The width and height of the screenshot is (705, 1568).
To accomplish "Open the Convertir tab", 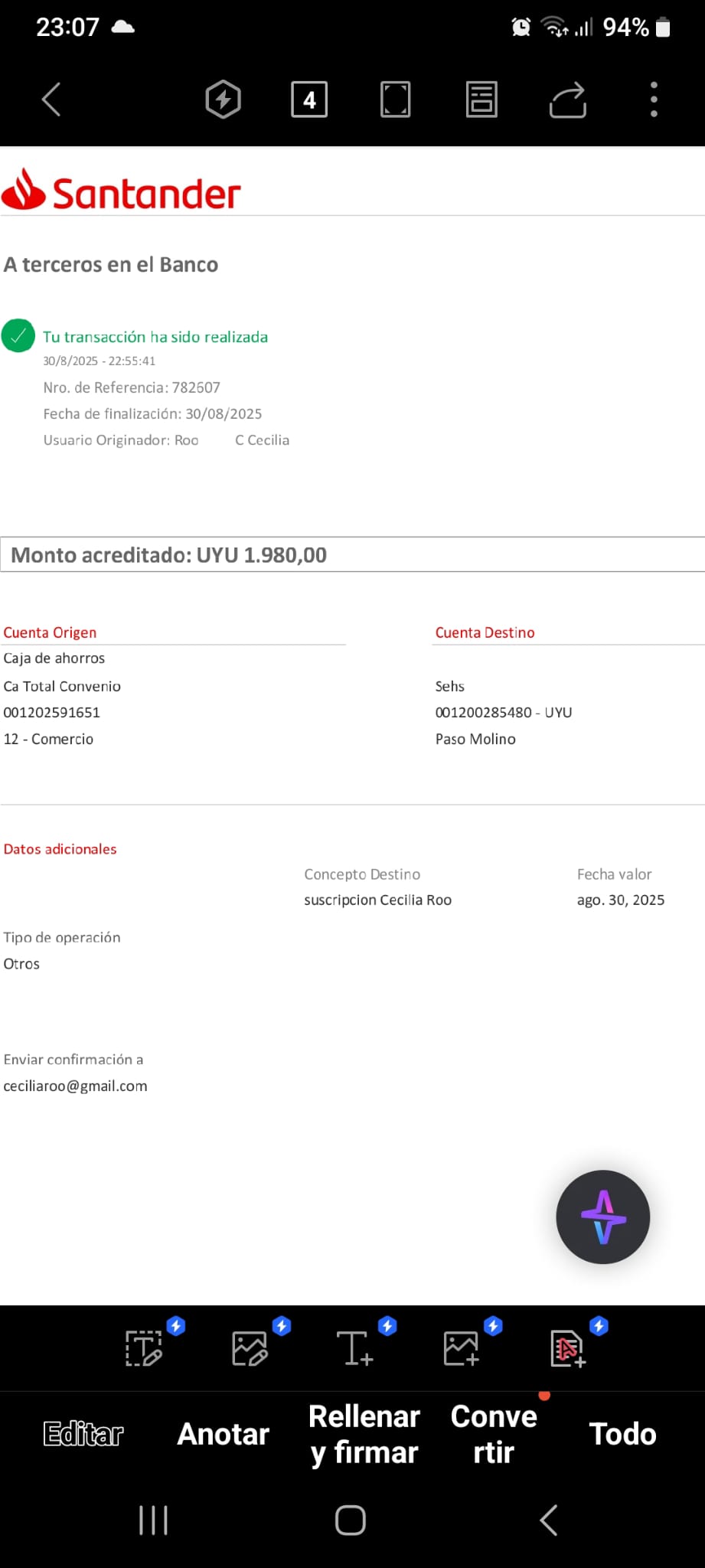I will click(x=494, y=1434).
